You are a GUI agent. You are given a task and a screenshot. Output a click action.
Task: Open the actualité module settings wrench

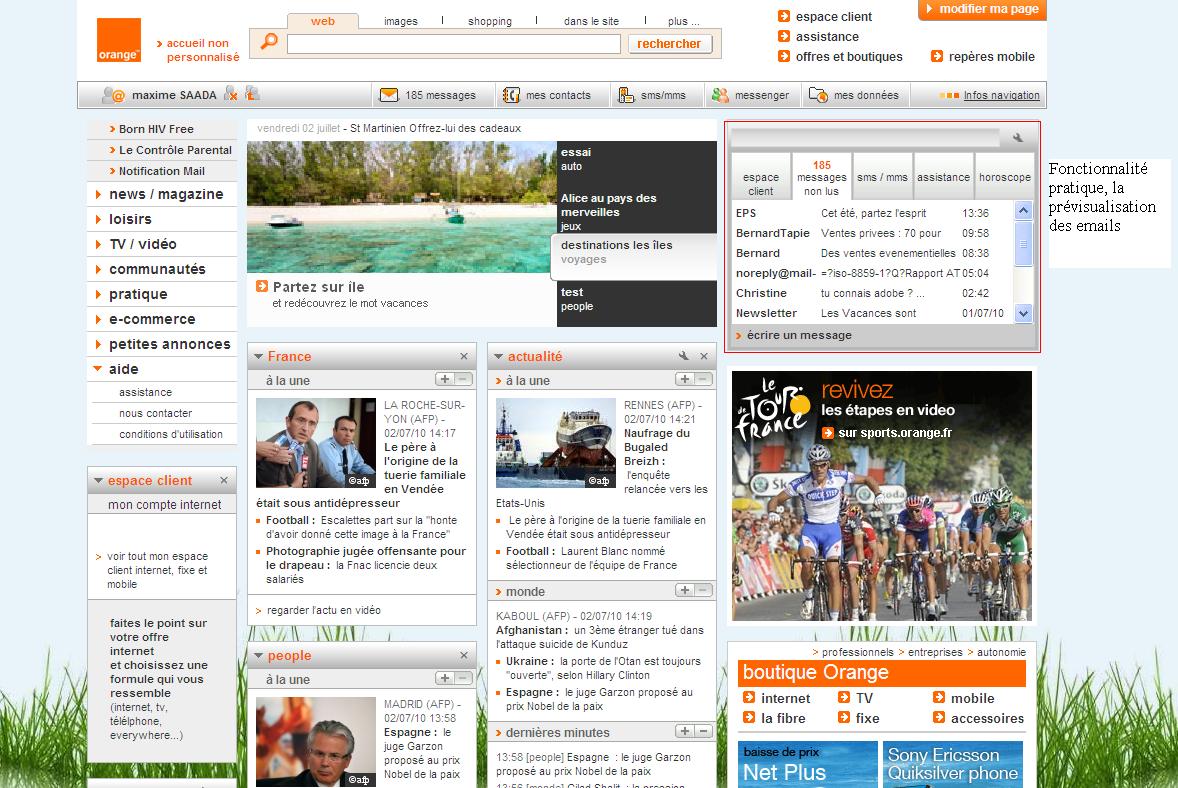coord(683,356)
